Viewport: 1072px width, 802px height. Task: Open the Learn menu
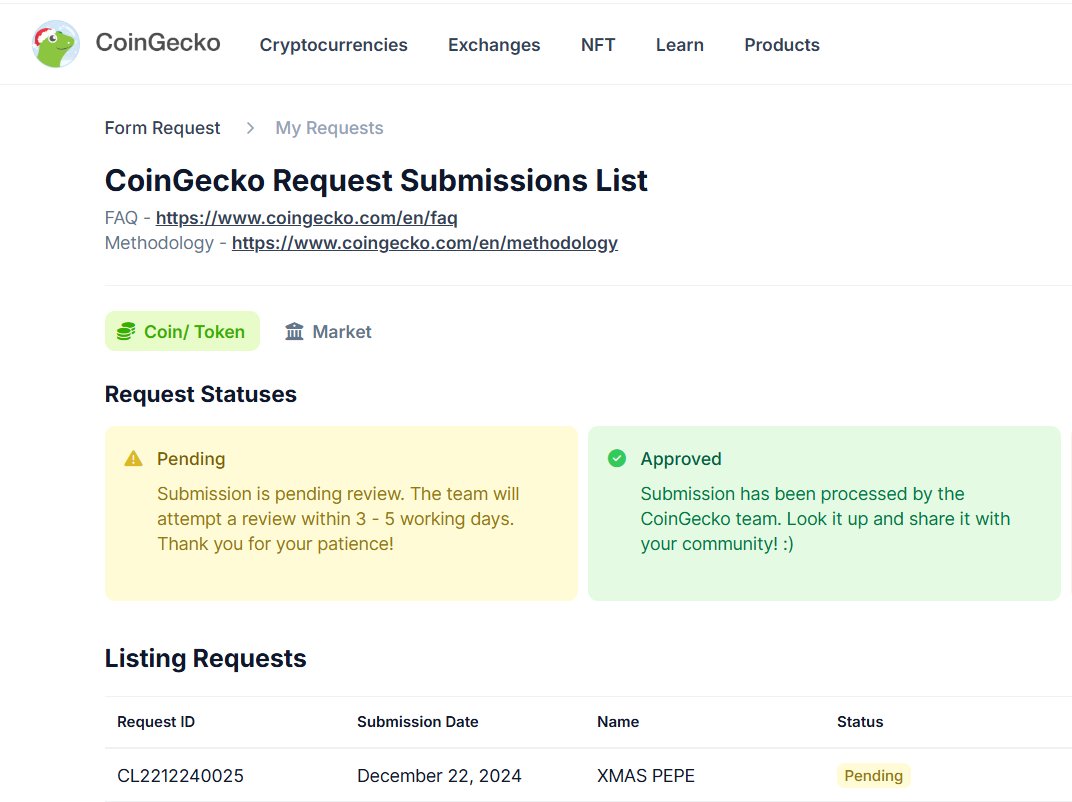(x=680, y=45)
